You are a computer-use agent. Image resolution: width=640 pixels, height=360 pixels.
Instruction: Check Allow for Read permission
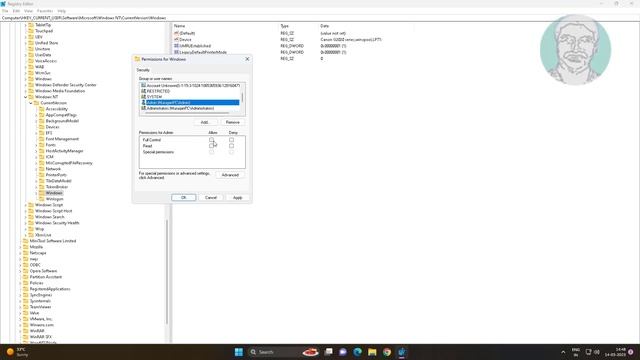(x=211, y=146)
